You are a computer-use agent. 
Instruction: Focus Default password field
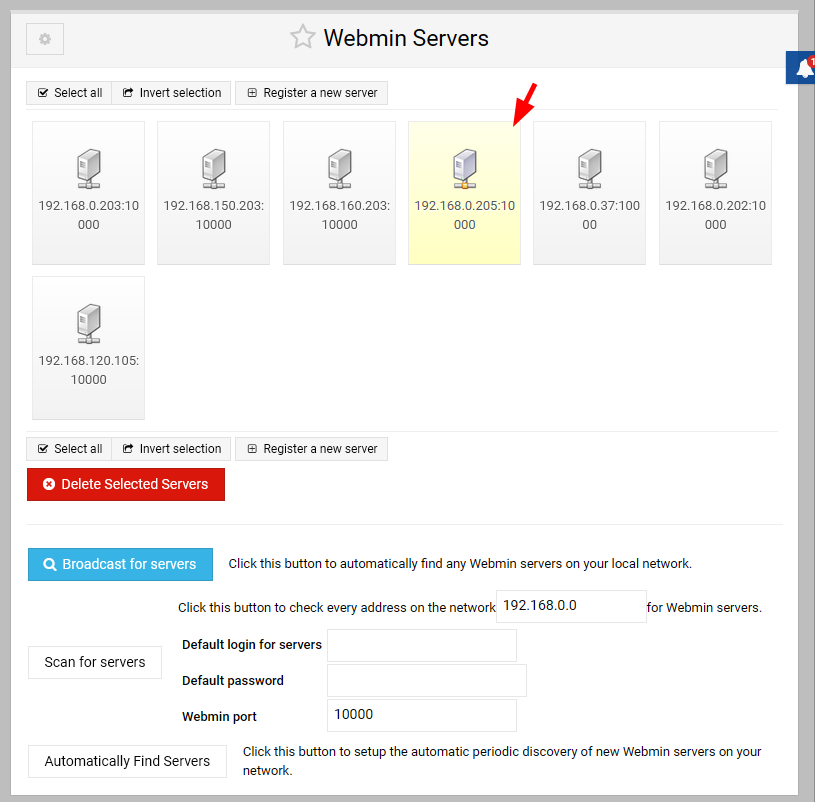(427, 680)
